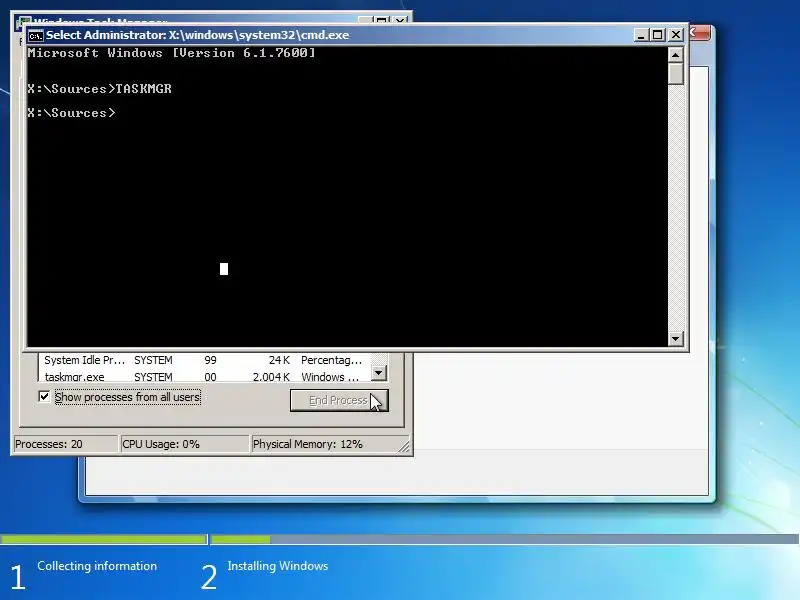This screenshot has height=600, width=800.
Task: Close the Administrator cmd.exe window
Action: pyautogui.click(x=676, y=35)
